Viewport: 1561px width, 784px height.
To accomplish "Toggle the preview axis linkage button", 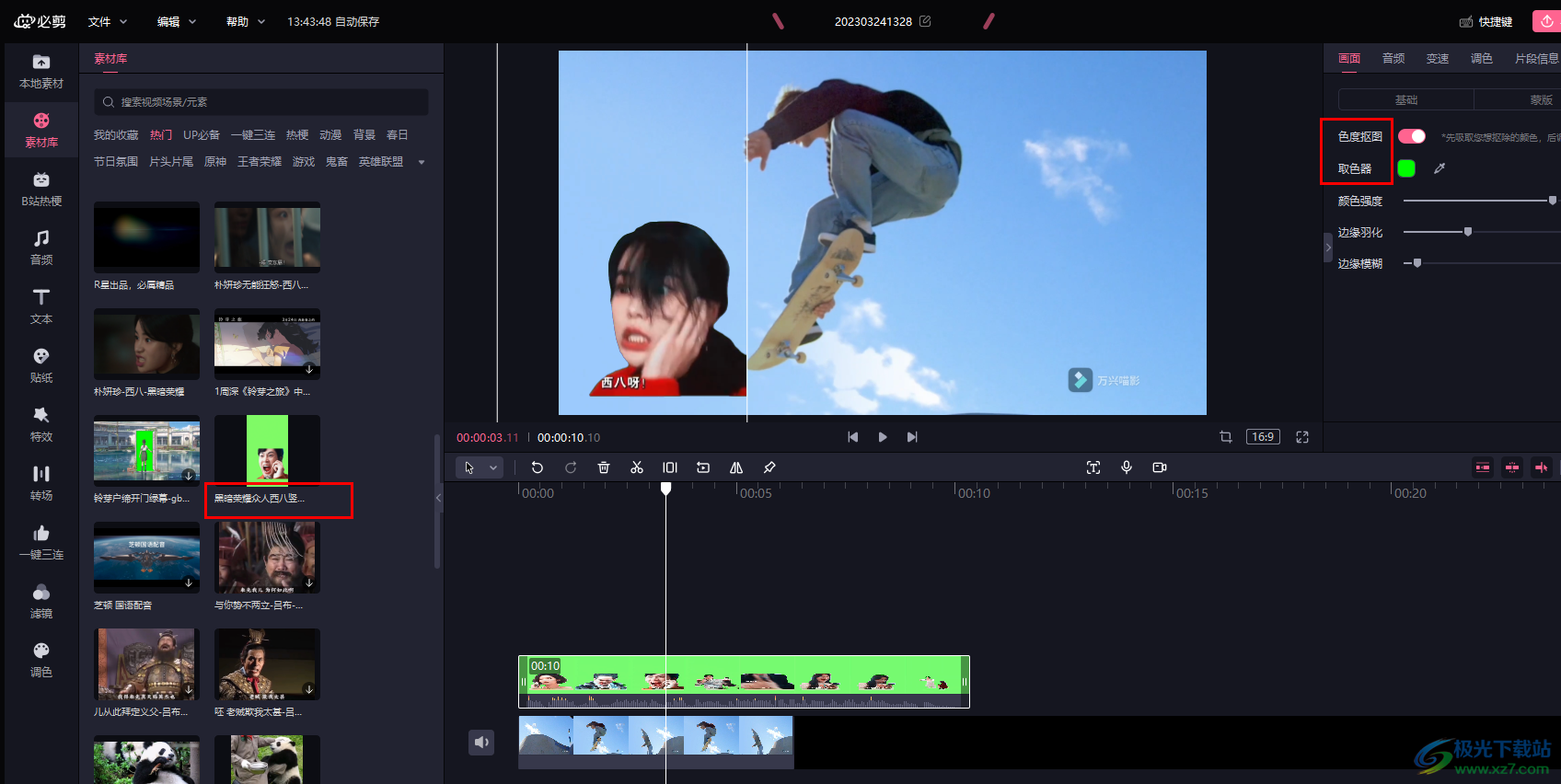I will pos(1542,467).
